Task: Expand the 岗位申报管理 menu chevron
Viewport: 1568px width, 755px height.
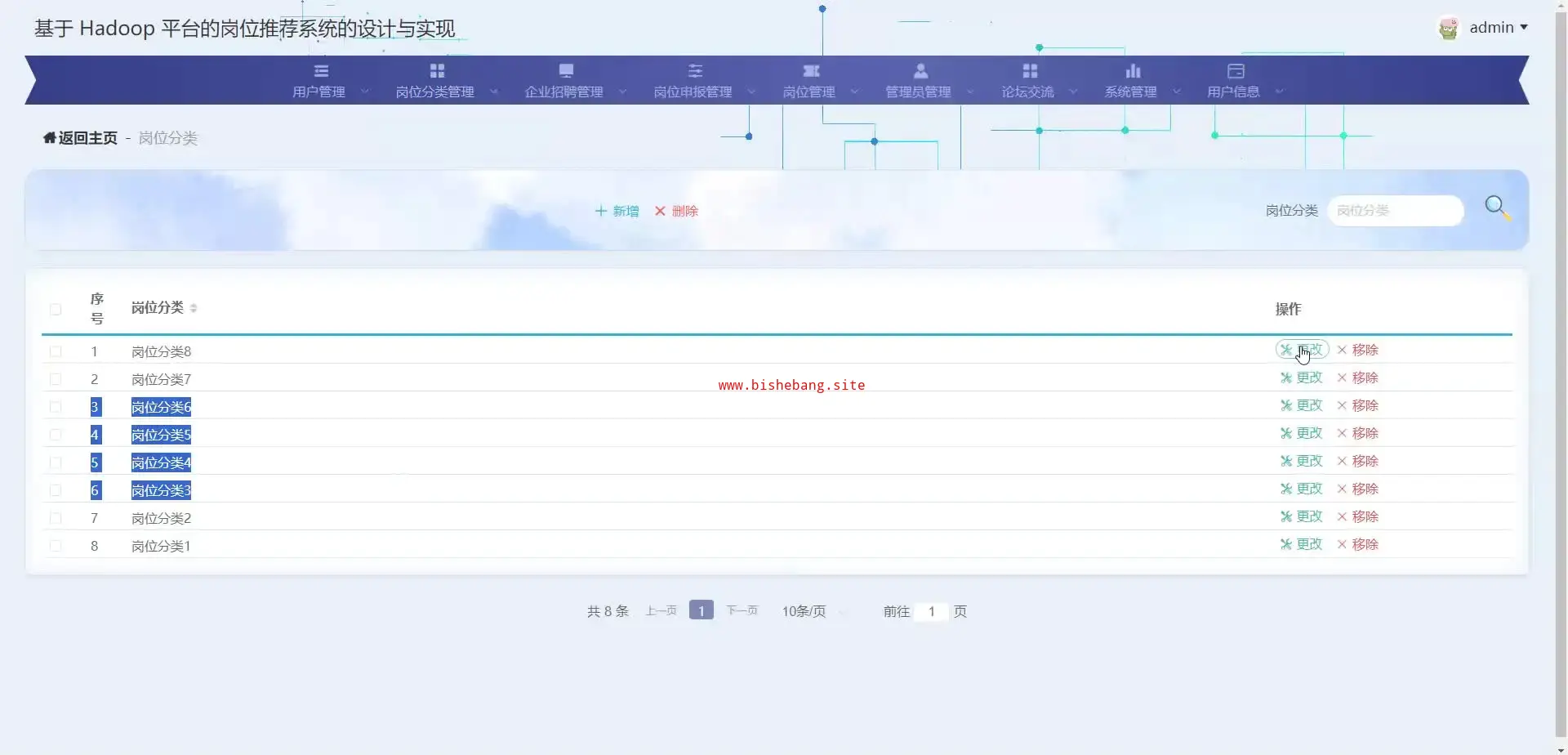Action: click(x=752, y=92)
